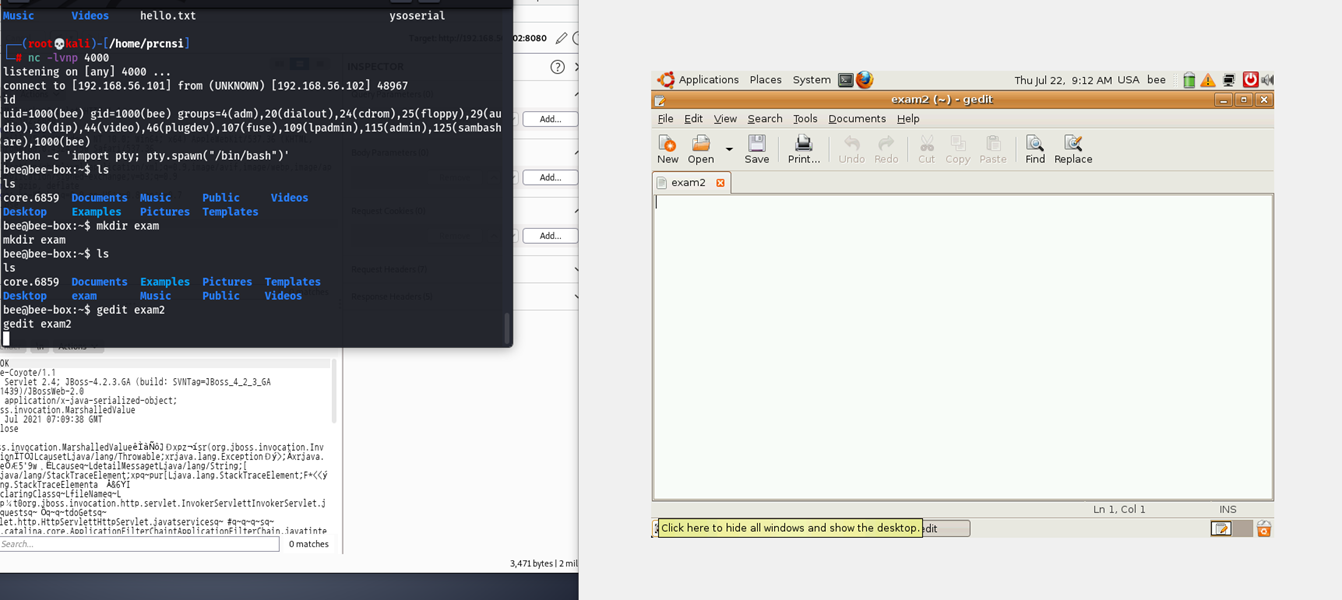This screenshot has width=1342, height=600.
Task: Click the workspace switcher showing gedit
Action: click(1221, 528)
